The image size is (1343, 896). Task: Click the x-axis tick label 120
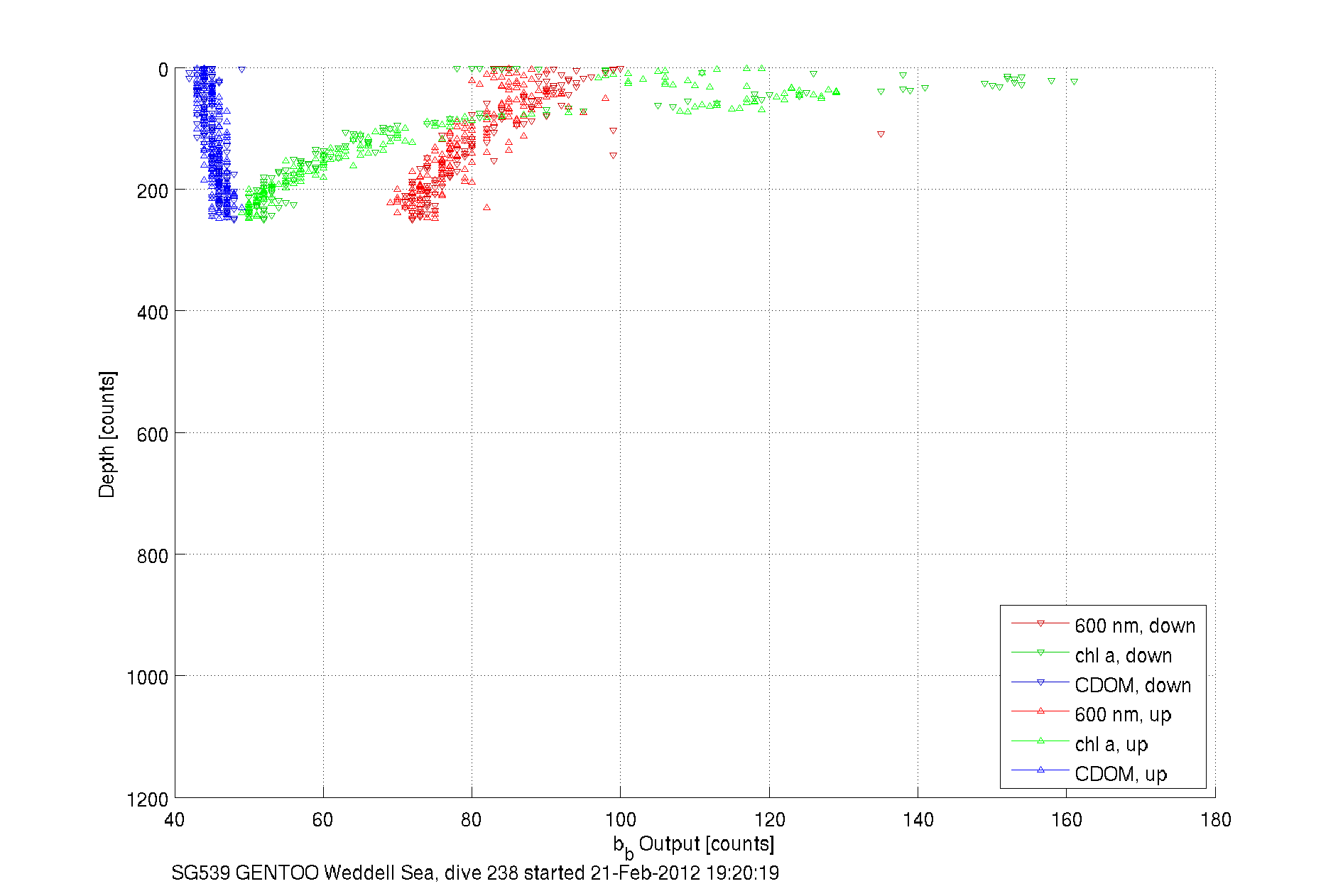(x=769, y=820)
